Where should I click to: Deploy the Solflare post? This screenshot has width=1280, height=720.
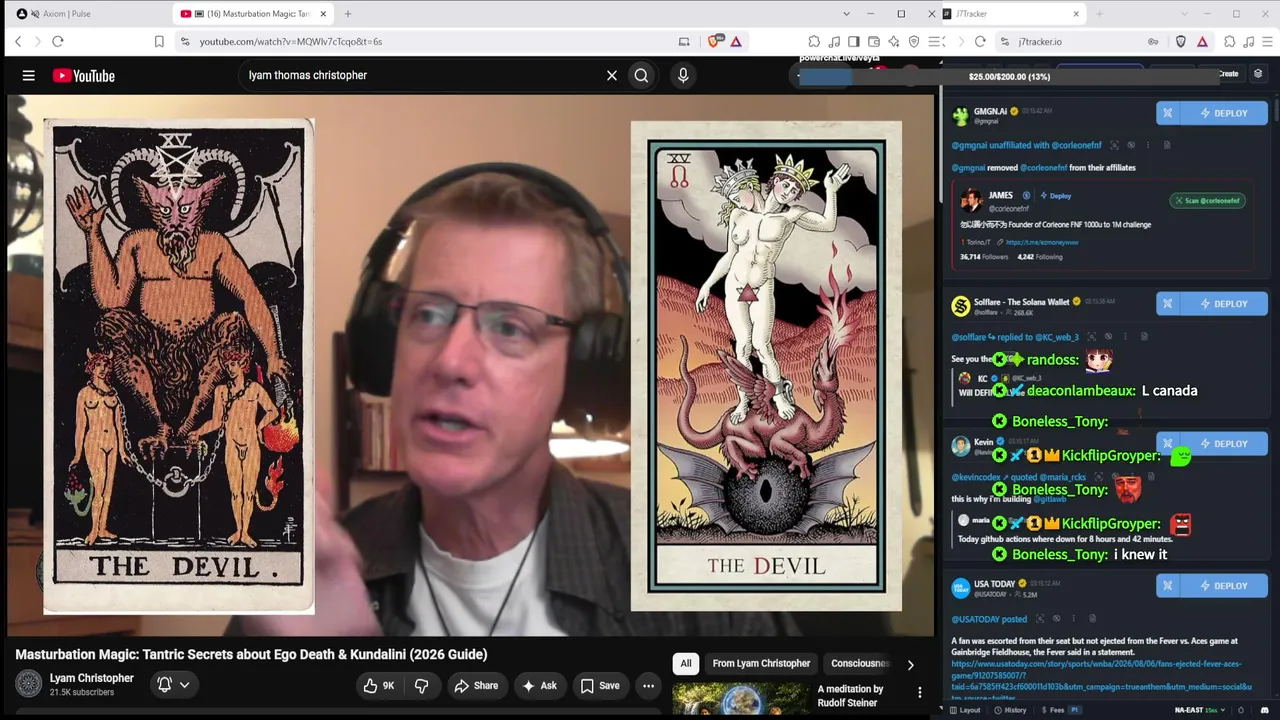click(1223, 303)
